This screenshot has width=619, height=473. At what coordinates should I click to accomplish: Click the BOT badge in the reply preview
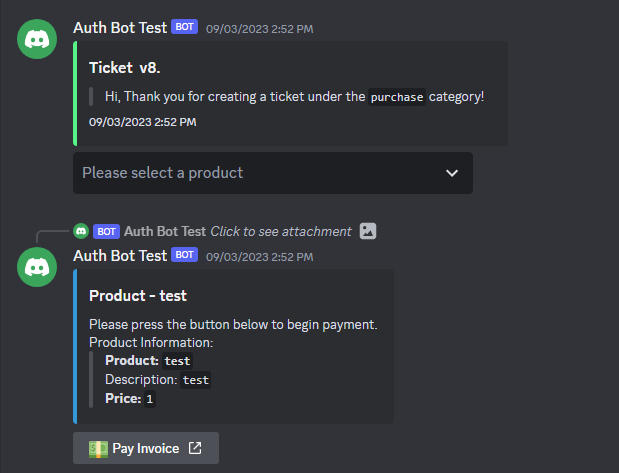point(106,231)
